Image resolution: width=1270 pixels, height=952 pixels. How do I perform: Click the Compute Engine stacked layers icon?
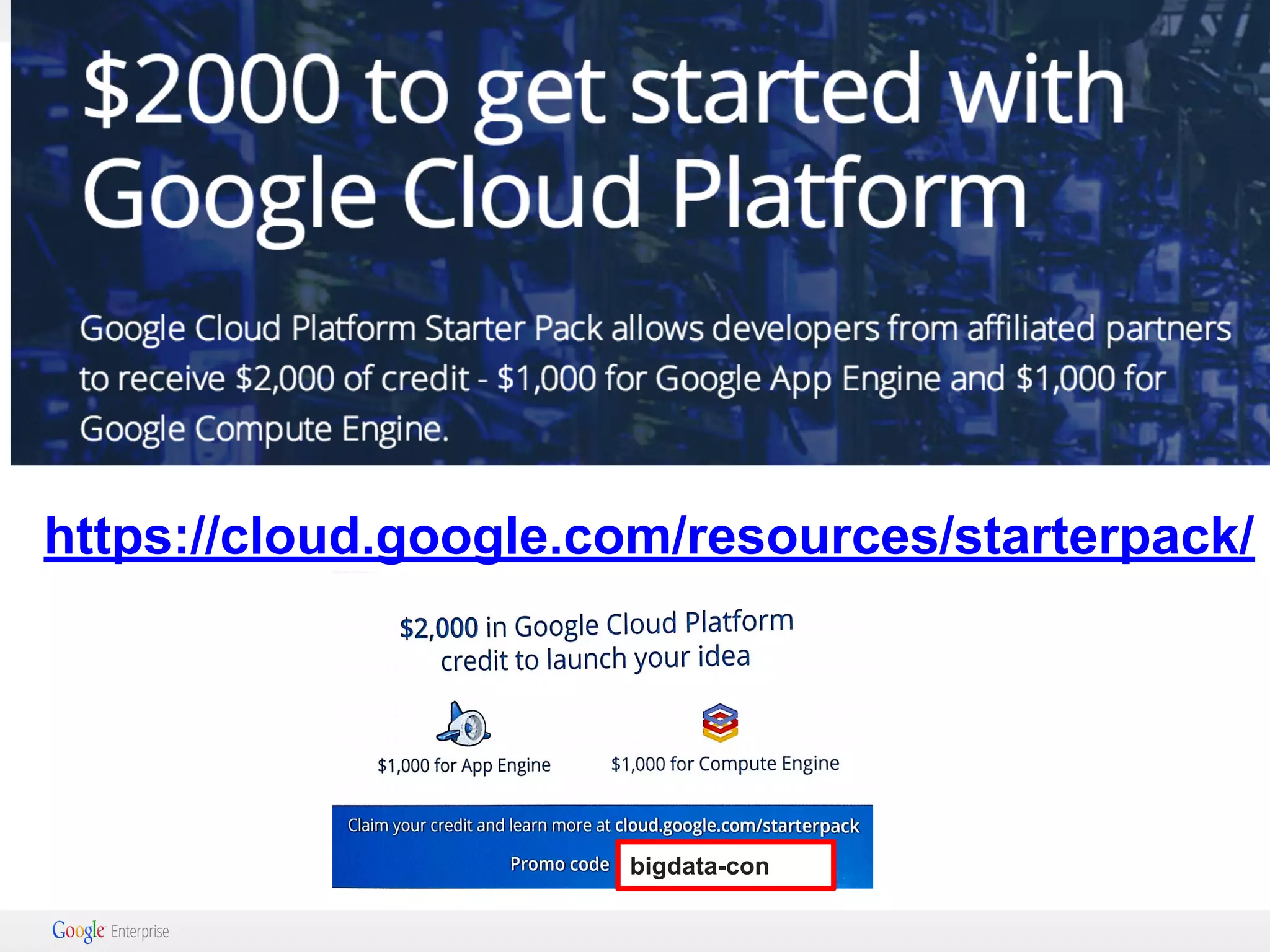720,723
